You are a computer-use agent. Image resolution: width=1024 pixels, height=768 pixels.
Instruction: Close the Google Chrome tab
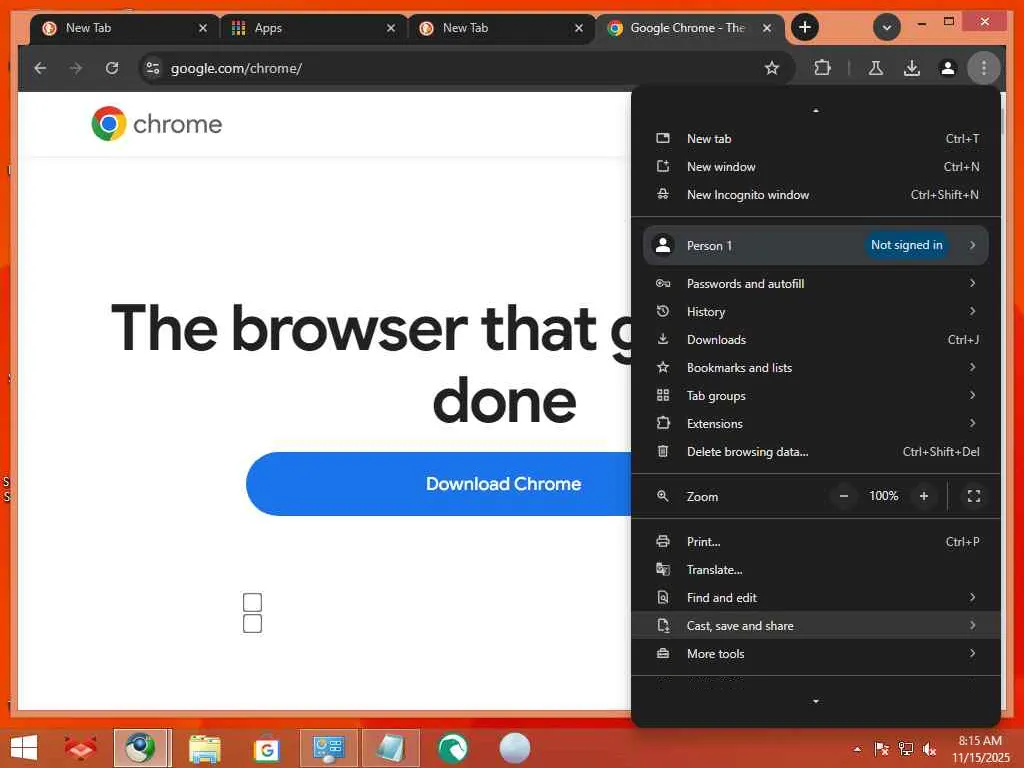point(767,28)
